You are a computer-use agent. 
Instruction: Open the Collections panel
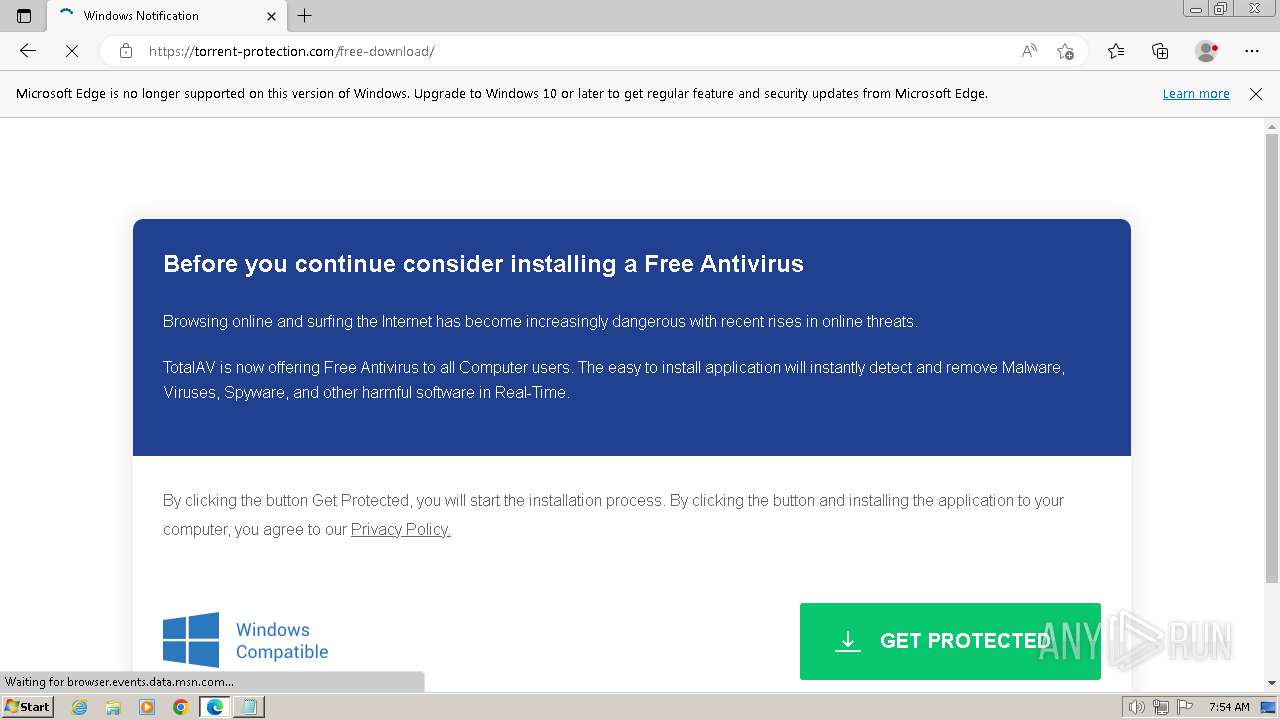click(1160, 51)
